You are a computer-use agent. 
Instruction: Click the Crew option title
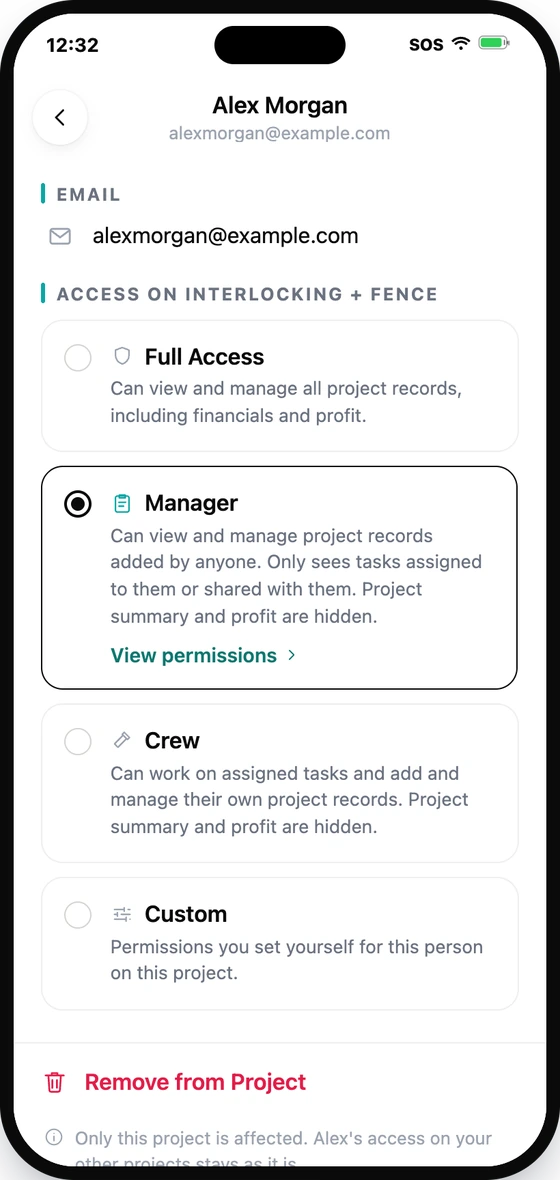coord(172,741)
